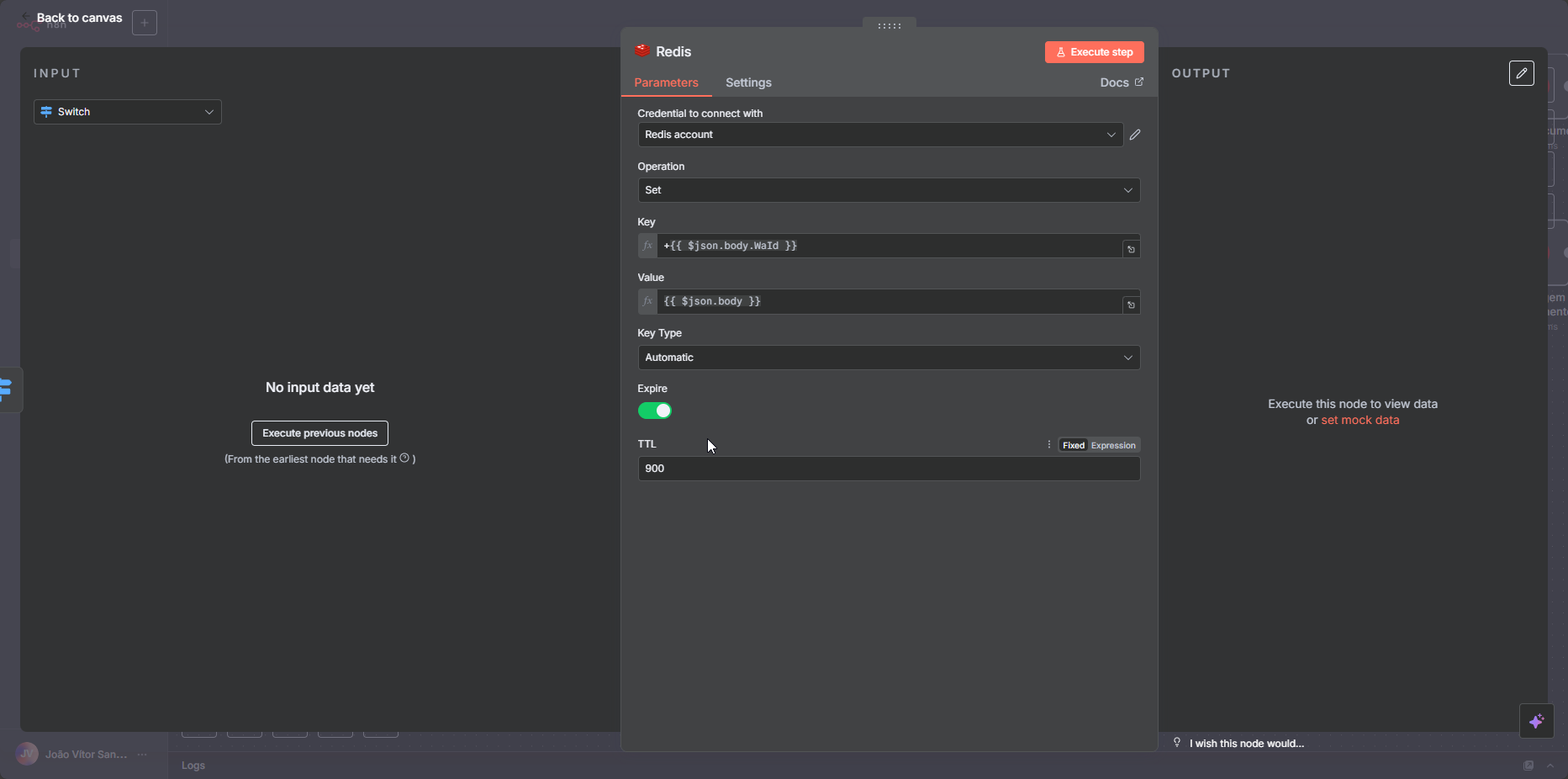Click the edit output pencil icon
This screenshot has width=1568, height=779.
(1522, 73)
